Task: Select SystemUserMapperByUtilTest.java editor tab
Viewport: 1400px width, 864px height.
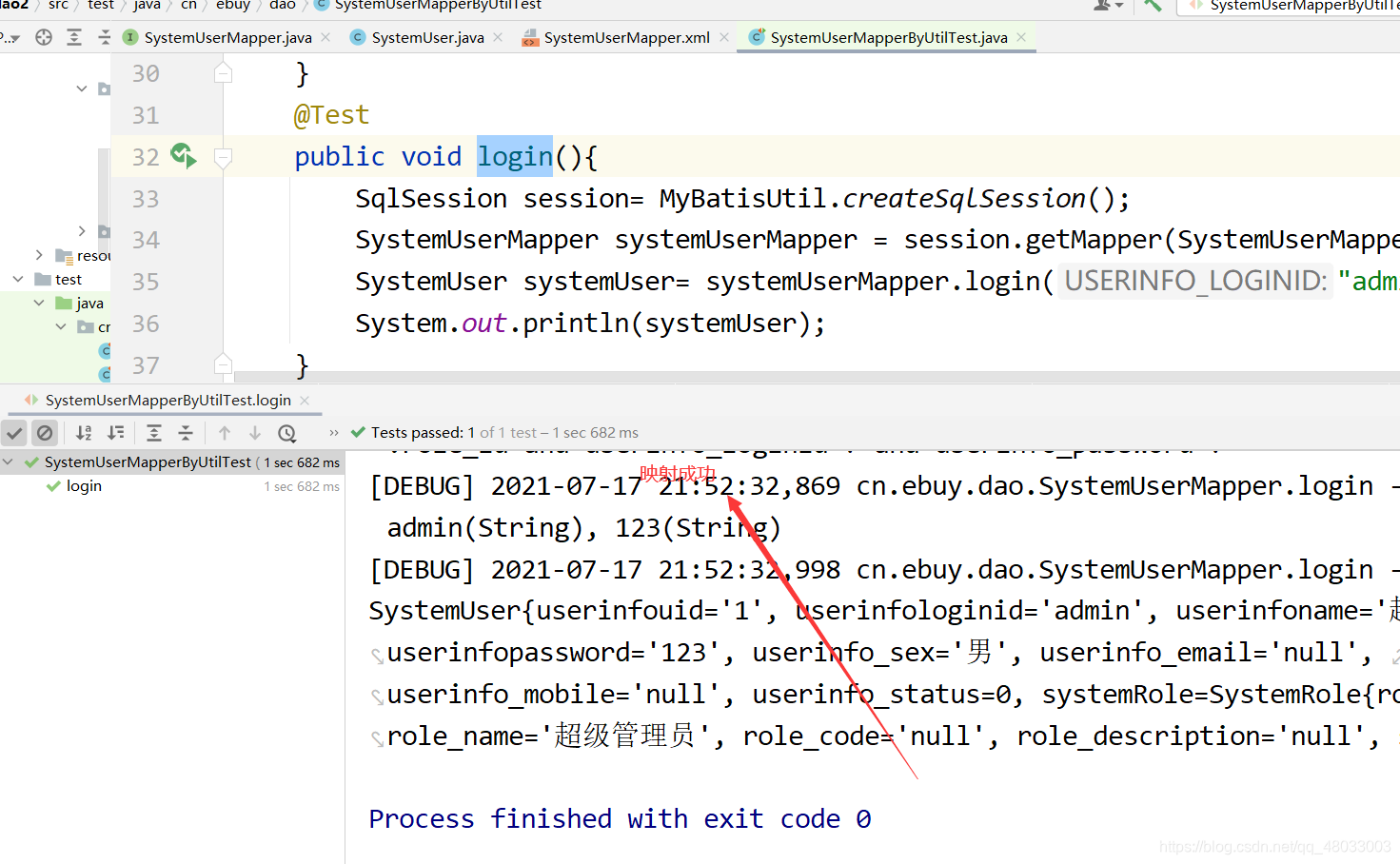Action: click(x=888, y=37)
